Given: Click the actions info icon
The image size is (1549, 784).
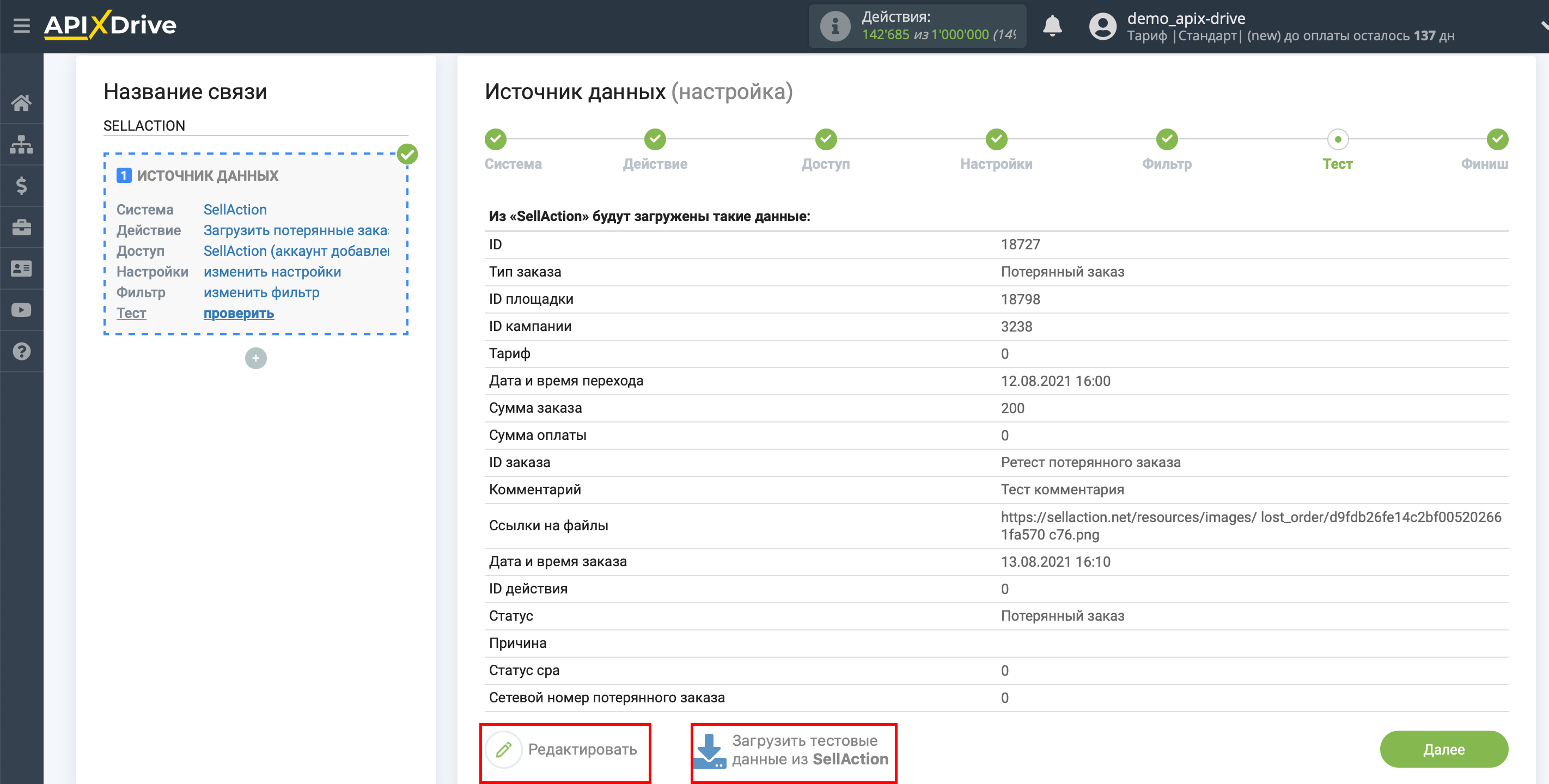Looking at the screenshot, I should [834, 27].
